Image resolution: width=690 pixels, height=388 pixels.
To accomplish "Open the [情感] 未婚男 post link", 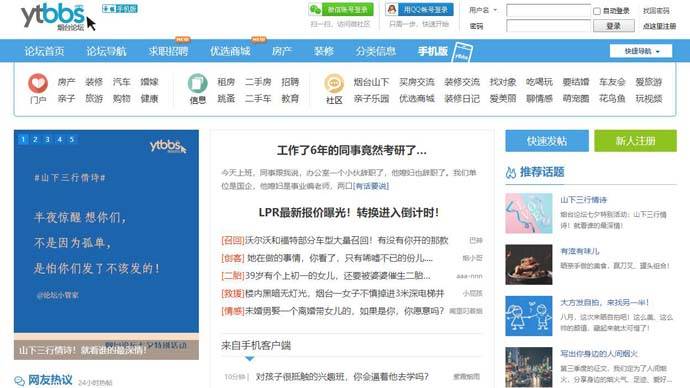I will click(x=333, y=311).
